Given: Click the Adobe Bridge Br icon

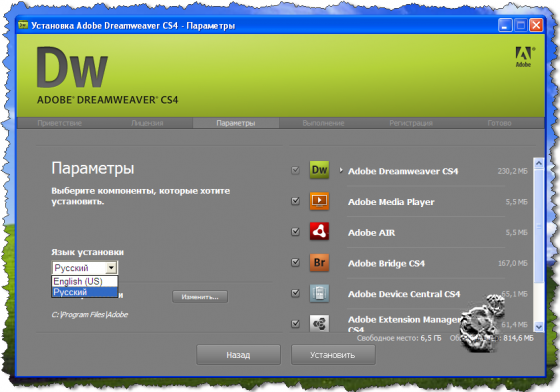Looking at the screenshot, I should 319,262.
